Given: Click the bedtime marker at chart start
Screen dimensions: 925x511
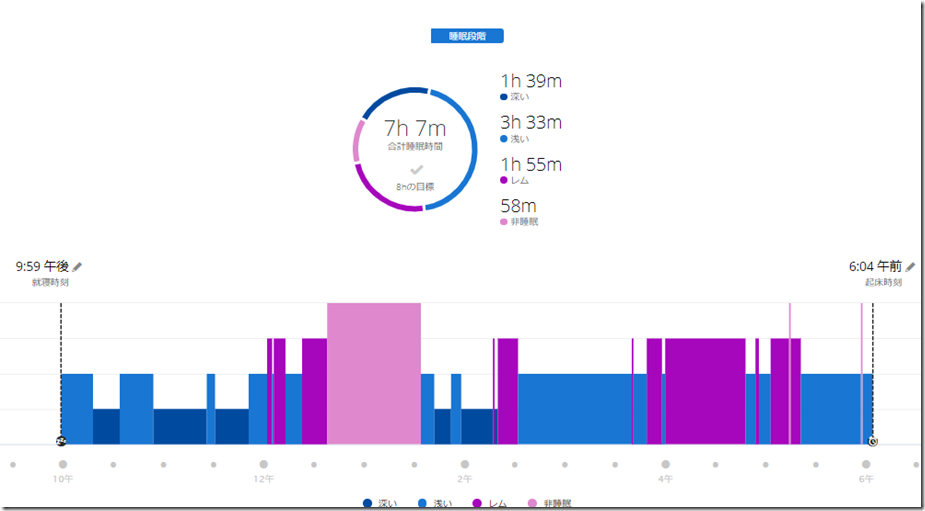Looking at the screenshot, I should pyautogui.click(x=61, y=441).
